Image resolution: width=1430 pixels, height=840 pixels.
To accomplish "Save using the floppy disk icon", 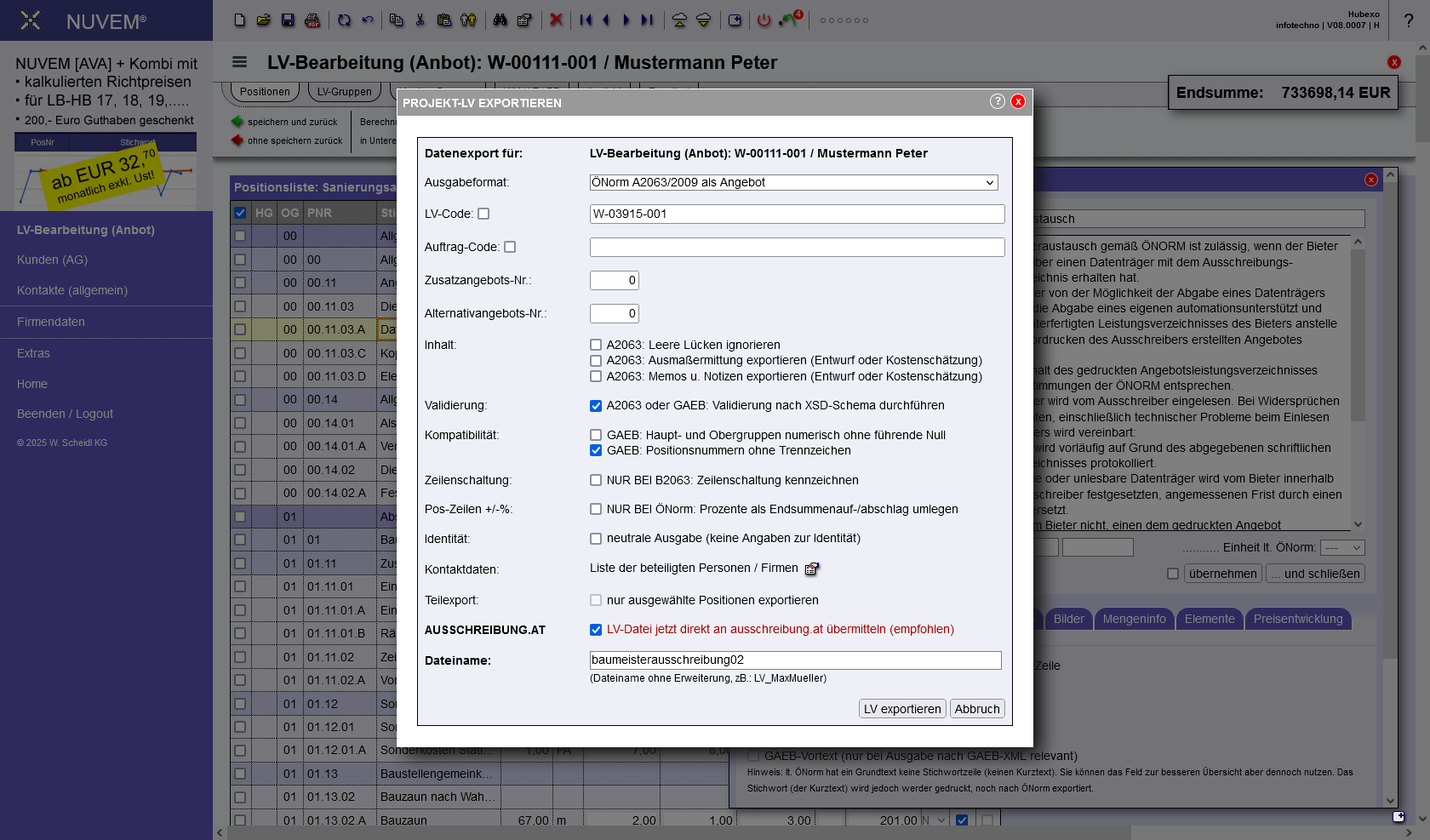I will tap(288, 20).
